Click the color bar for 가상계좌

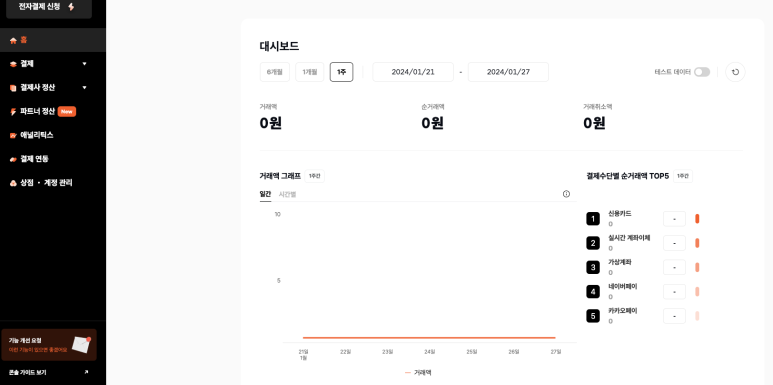click(697, 268)
